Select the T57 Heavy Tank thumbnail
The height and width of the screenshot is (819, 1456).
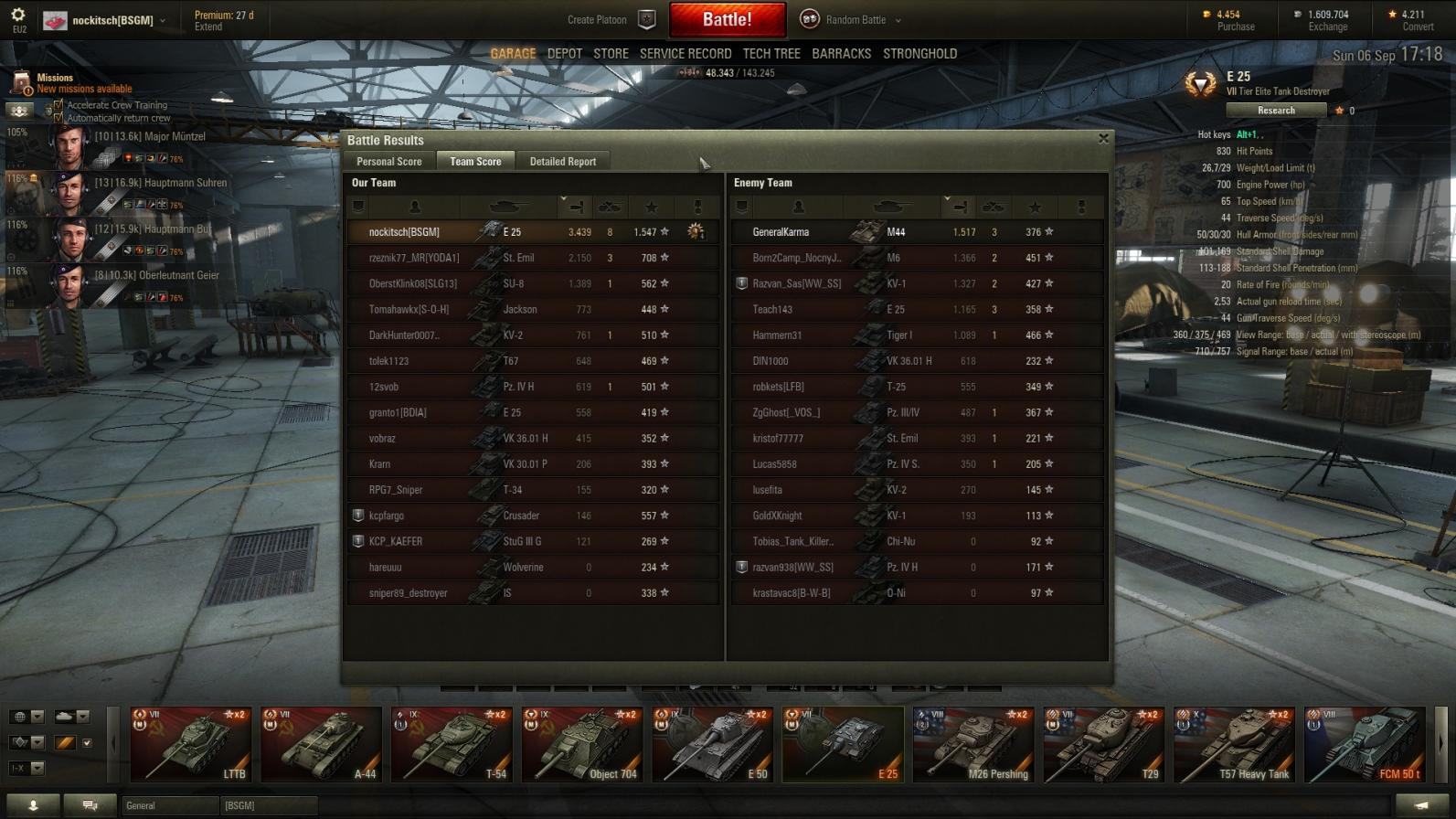1234,744
